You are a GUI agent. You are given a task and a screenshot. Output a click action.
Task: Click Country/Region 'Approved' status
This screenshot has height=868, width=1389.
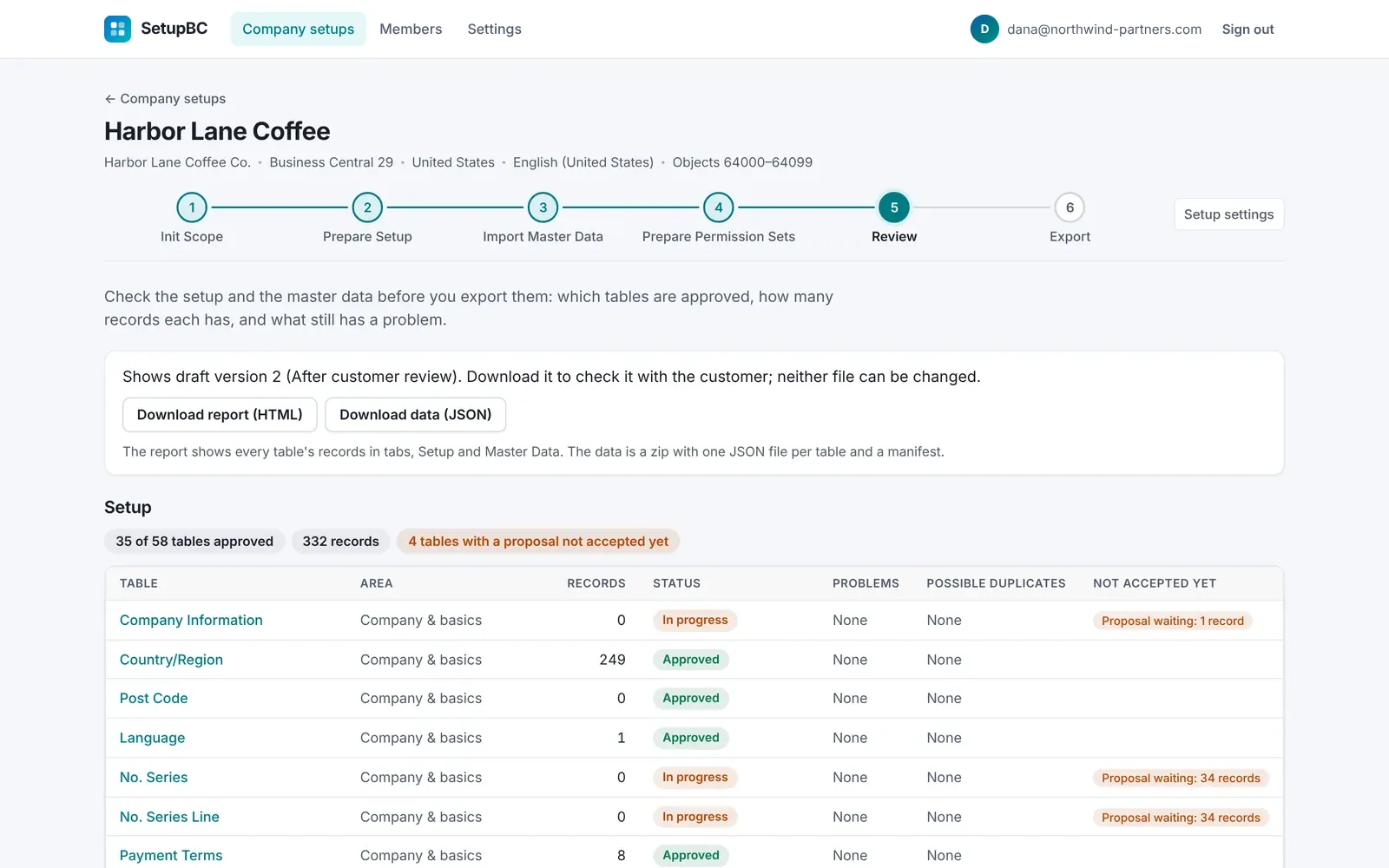tap(690, 660)
